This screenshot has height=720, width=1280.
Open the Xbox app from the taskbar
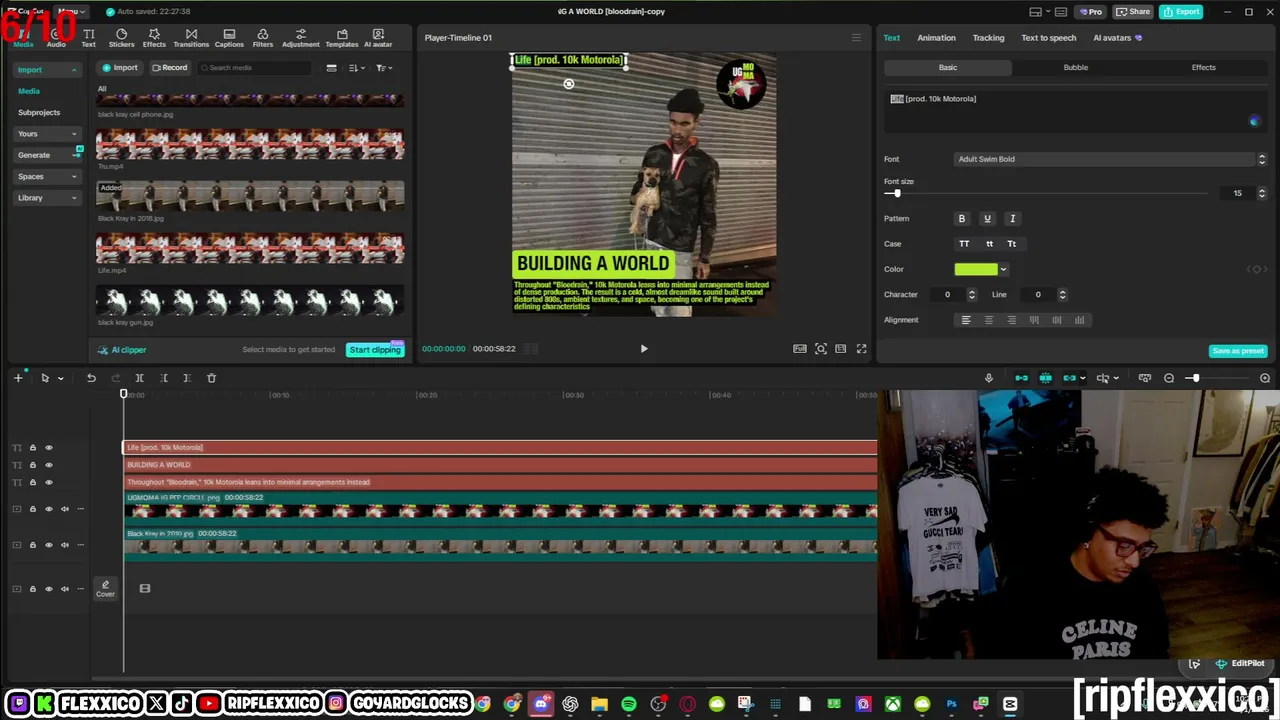pos(893,704)
